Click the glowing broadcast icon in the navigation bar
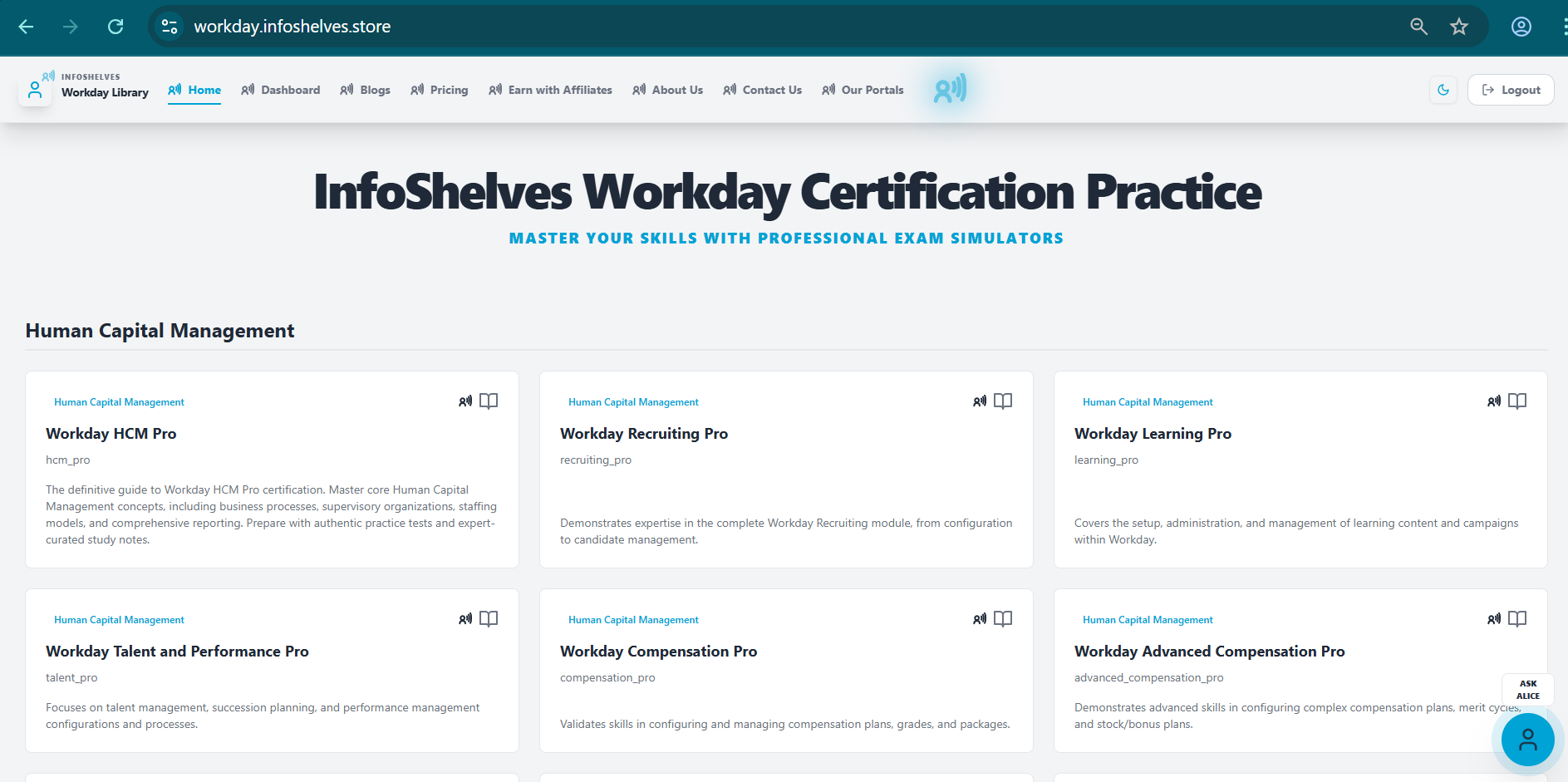Viewport: 1568px width, 782px height. pos(948,89)
